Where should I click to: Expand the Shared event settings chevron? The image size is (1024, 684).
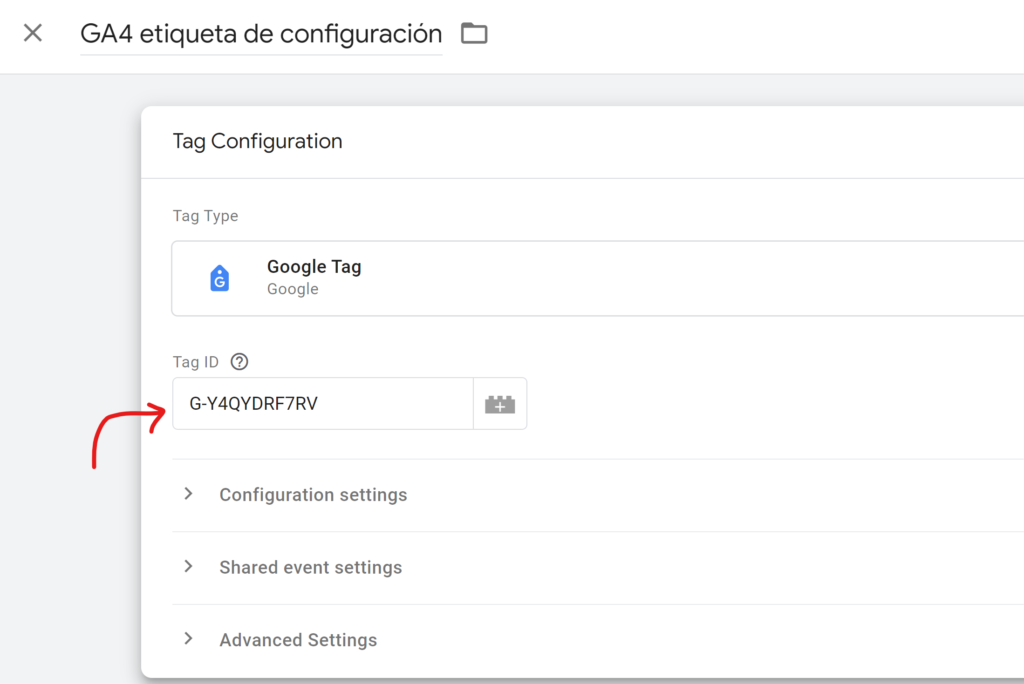coord(189,566)
